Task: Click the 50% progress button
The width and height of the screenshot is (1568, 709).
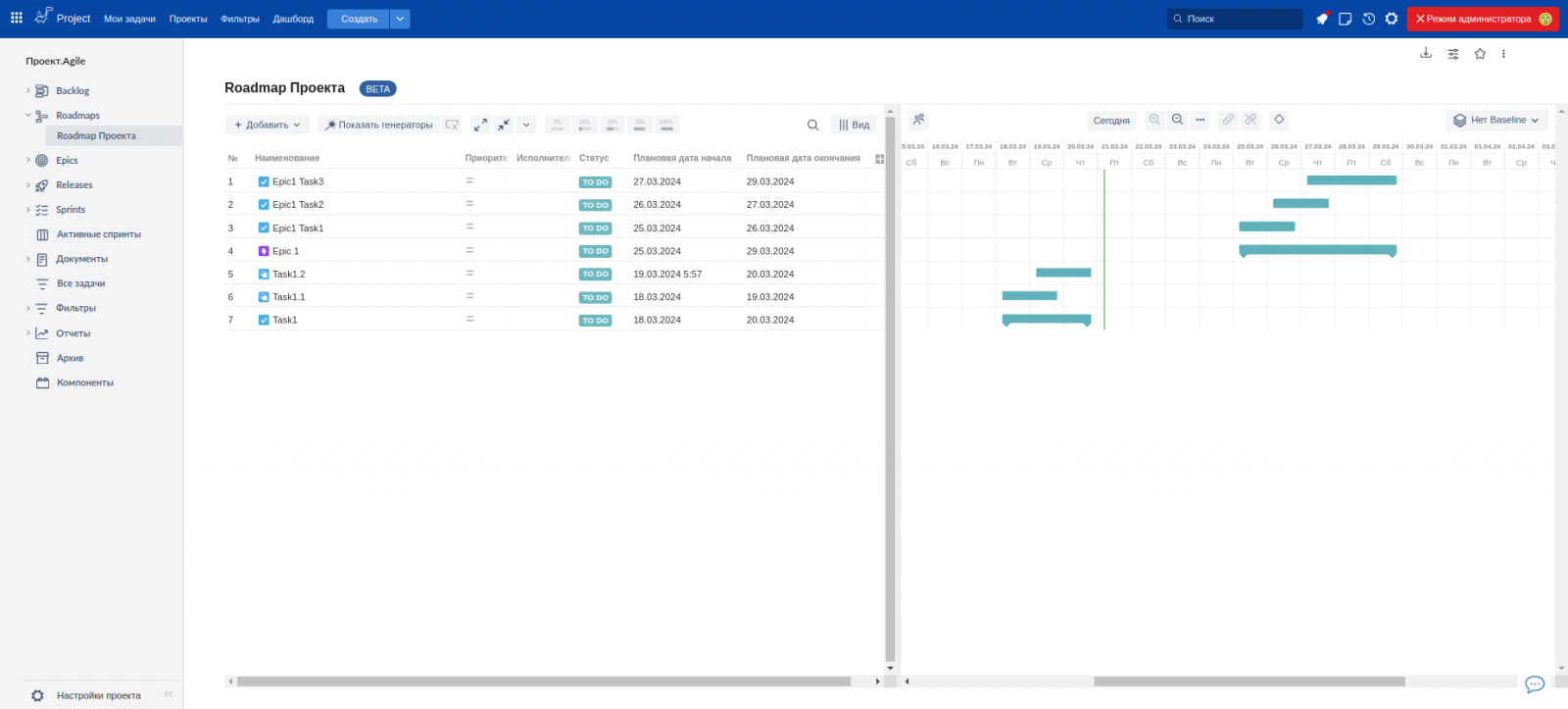Action: coord(612,125)
